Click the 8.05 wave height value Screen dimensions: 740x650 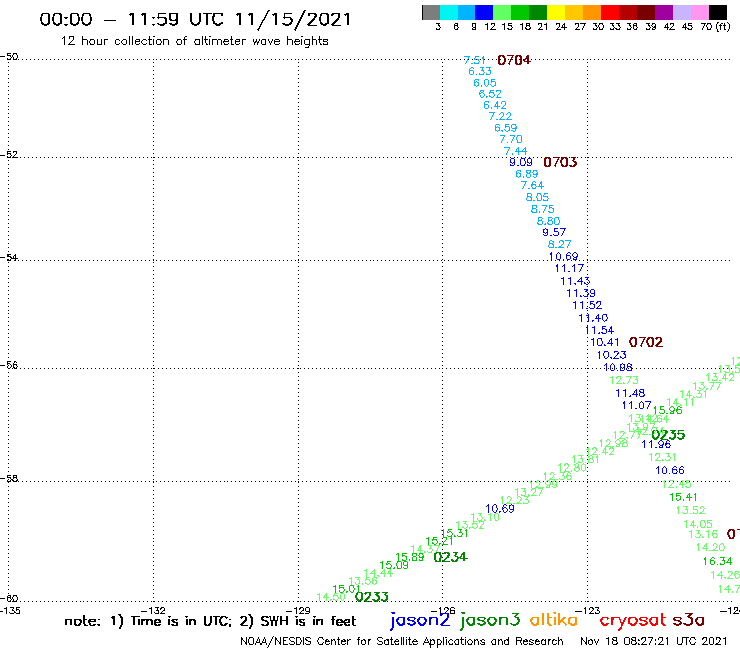(x=538, y=197)
